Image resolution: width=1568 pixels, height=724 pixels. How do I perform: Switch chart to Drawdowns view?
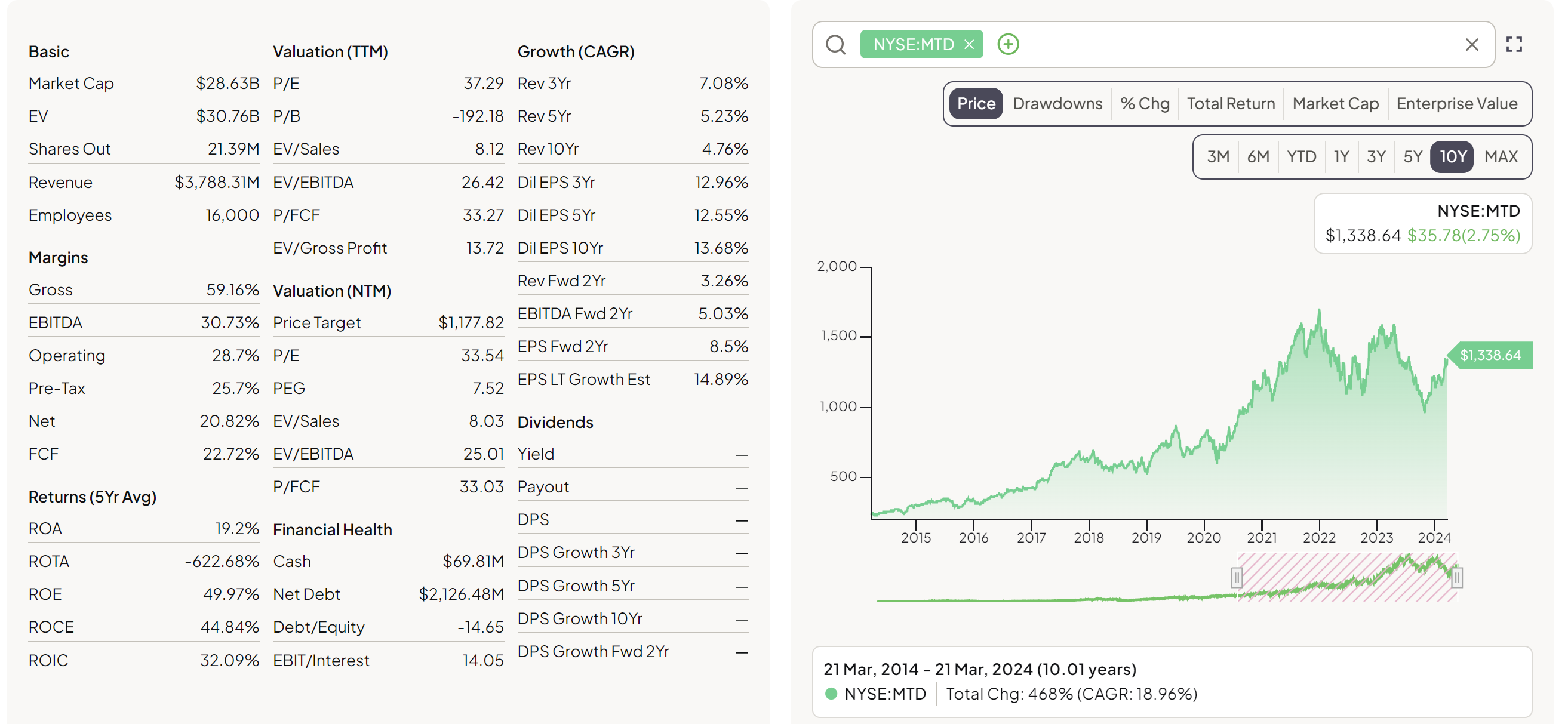pos(1057,104)
